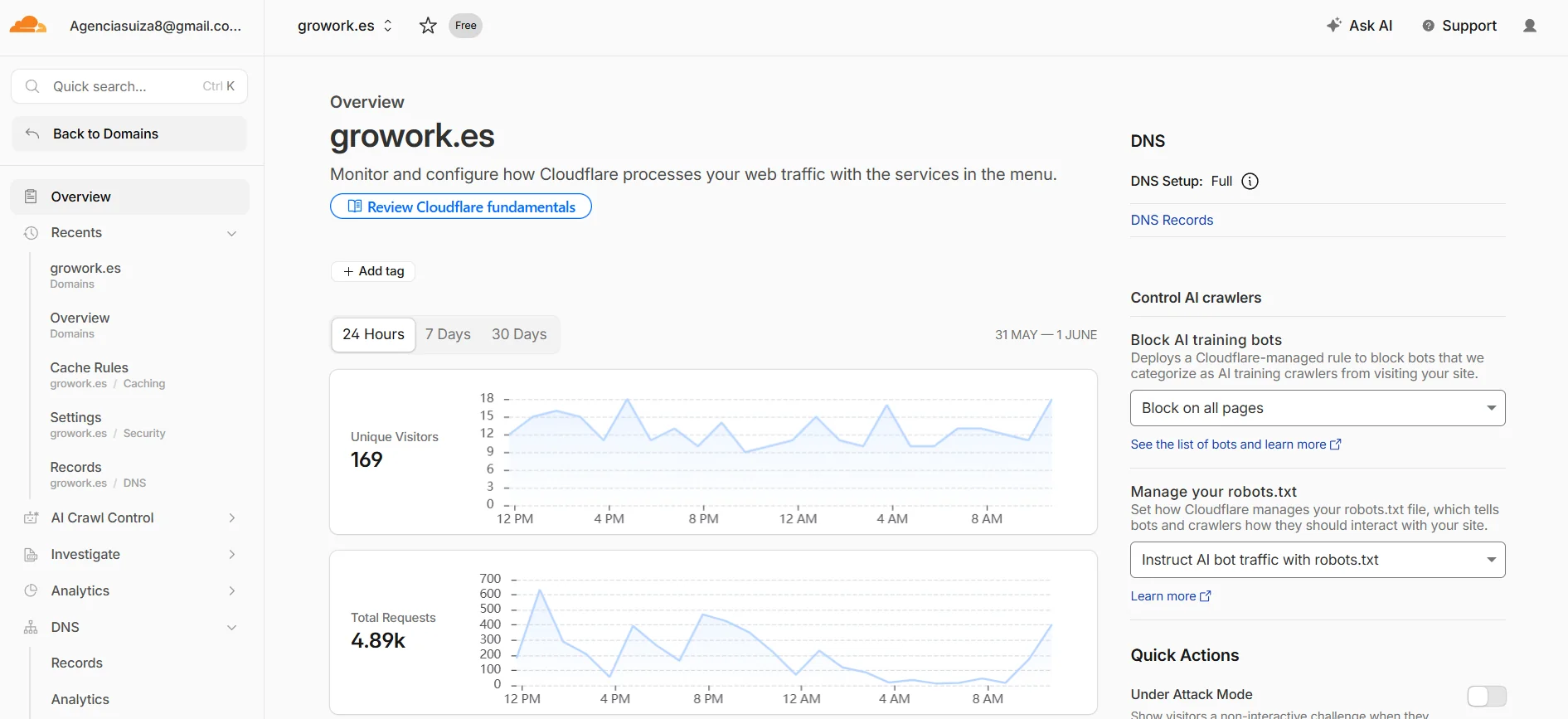Select the 24 Hours tab
The height and width of the screenshot is (719, 1568).
point(373,334)
